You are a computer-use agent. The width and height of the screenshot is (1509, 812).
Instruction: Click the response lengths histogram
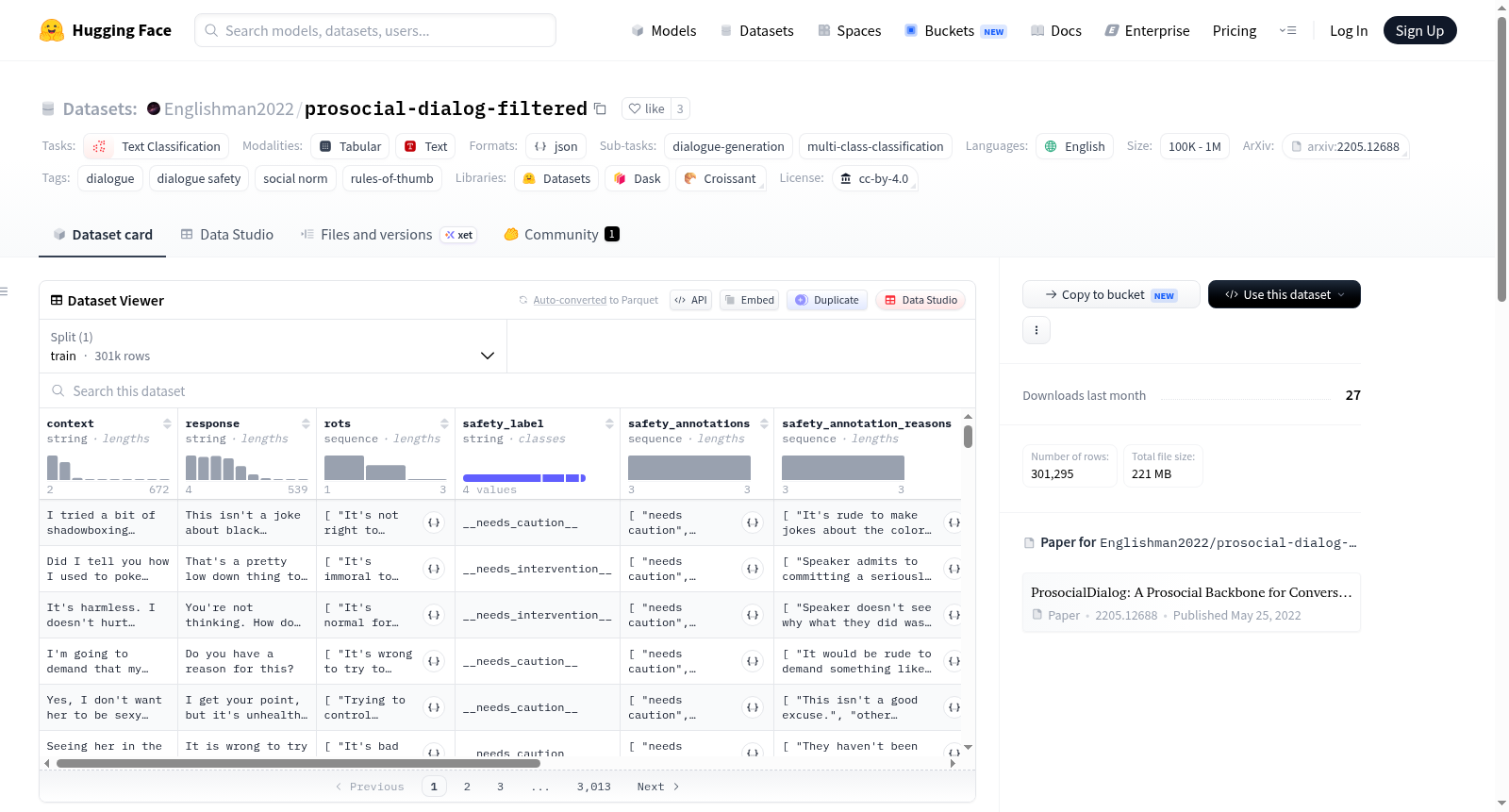[246, 467]
